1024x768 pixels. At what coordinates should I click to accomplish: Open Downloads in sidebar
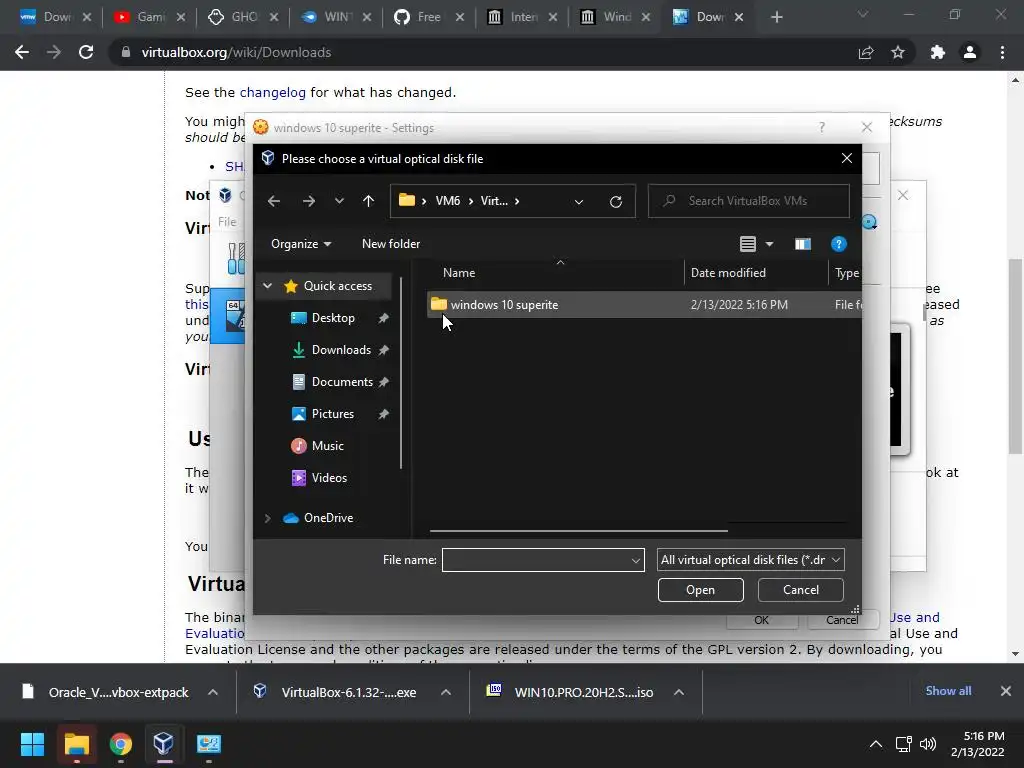point(341,349)
